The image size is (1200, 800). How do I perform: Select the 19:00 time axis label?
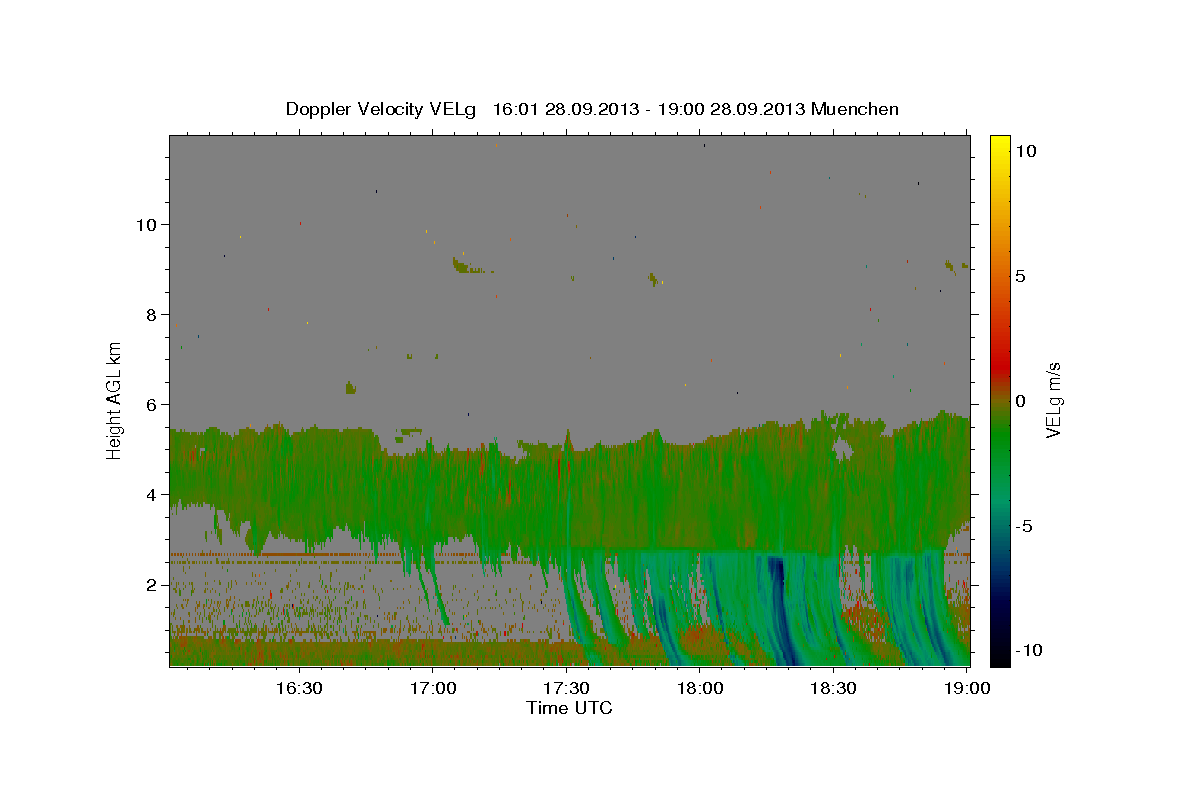click(967, 688)
